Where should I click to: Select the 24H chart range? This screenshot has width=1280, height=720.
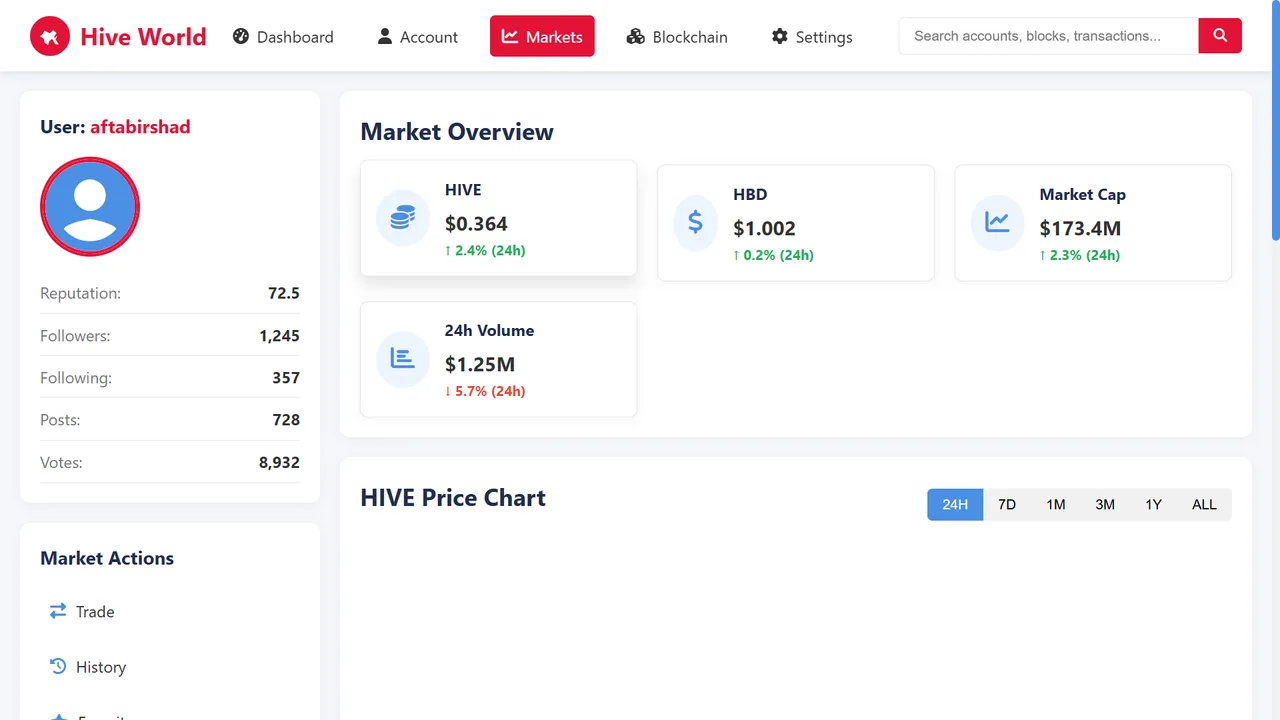tap(955, 505)
